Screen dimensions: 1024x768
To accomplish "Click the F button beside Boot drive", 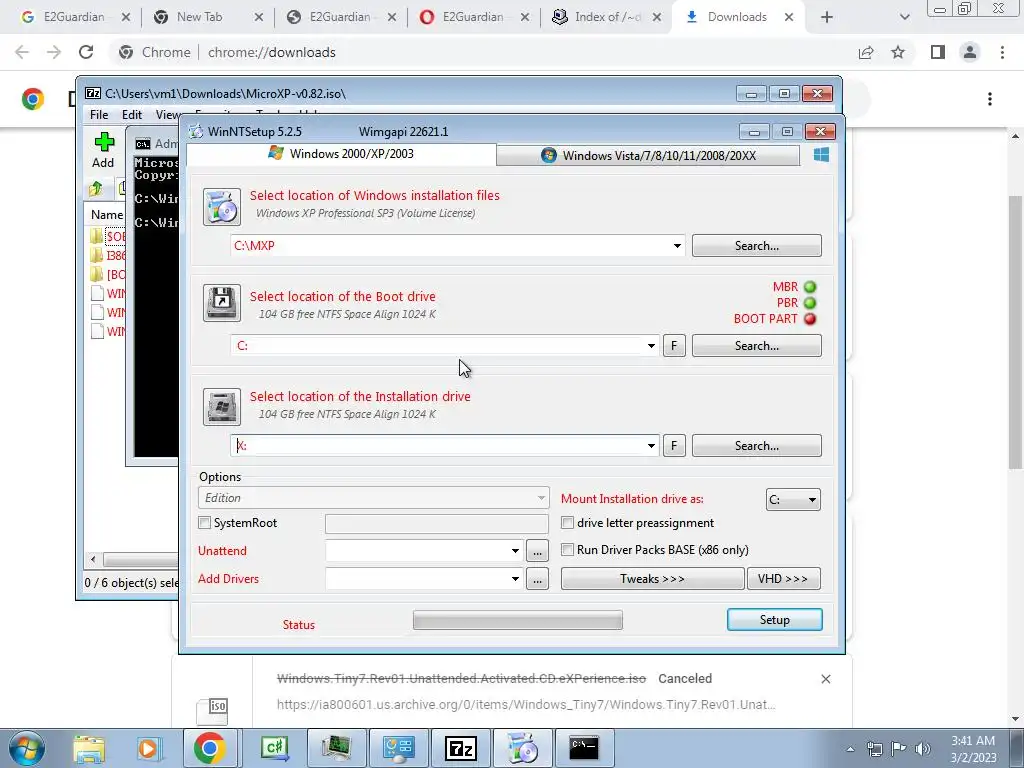I will click(x=675, y=345).
